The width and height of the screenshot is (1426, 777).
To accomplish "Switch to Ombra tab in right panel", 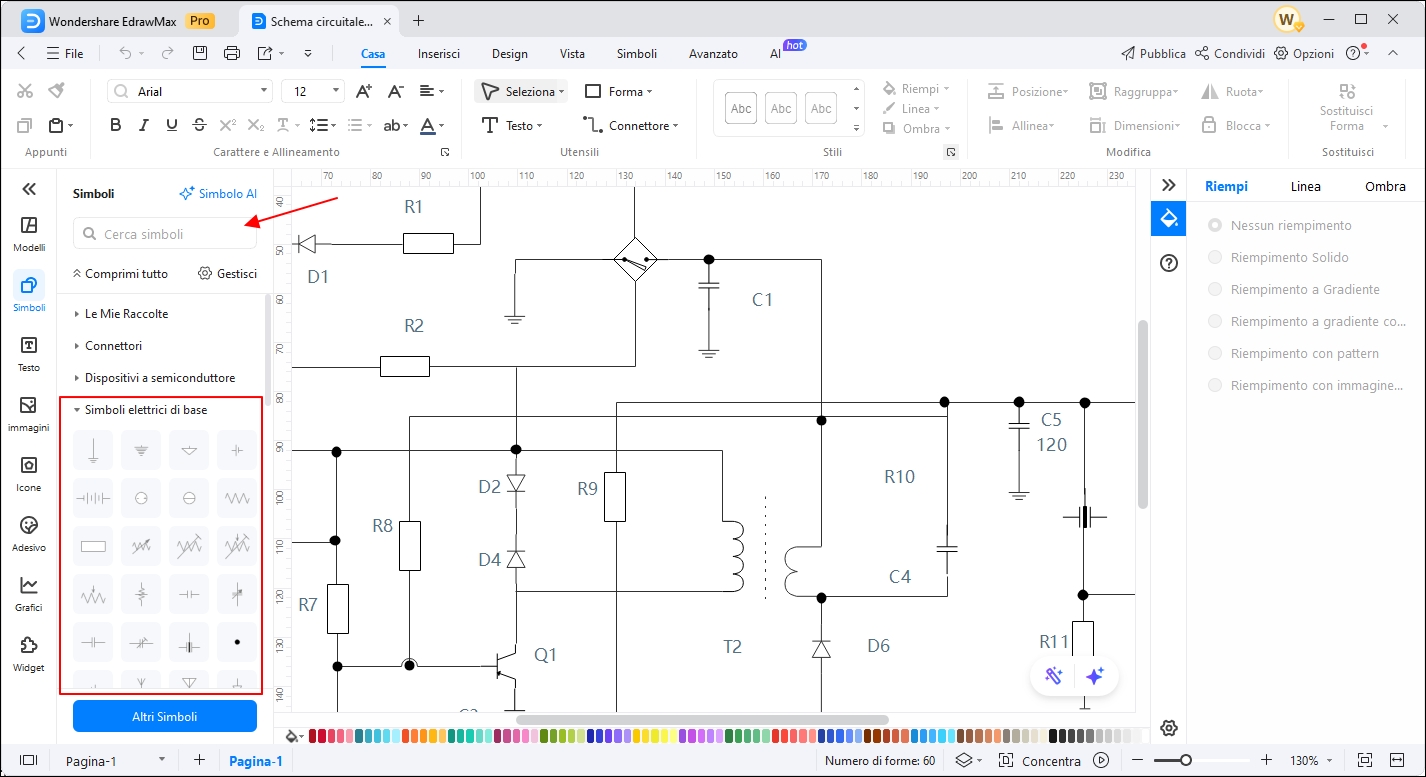I will pos(1385,186).
